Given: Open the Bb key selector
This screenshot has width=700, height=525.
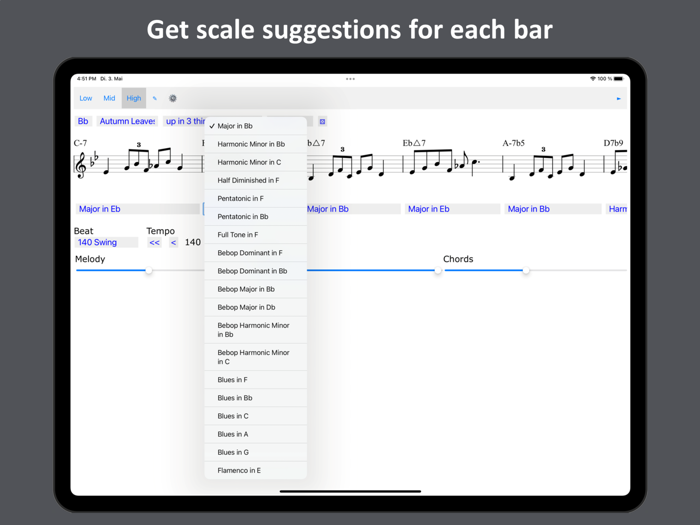Looking at the screenshot, I should [83, 121].
